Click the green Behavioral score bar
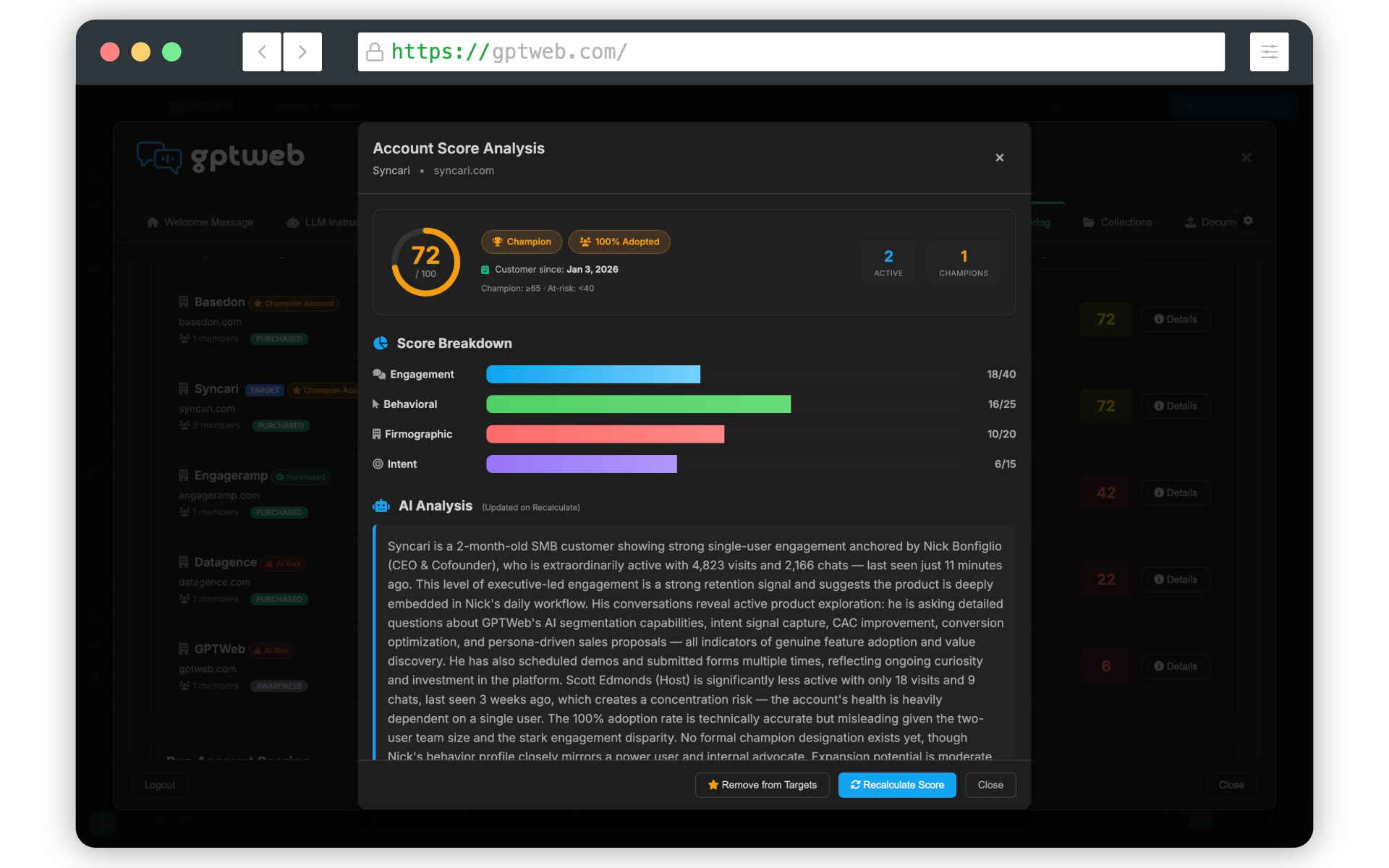The image size is (1389, 868). pos(639,404)
